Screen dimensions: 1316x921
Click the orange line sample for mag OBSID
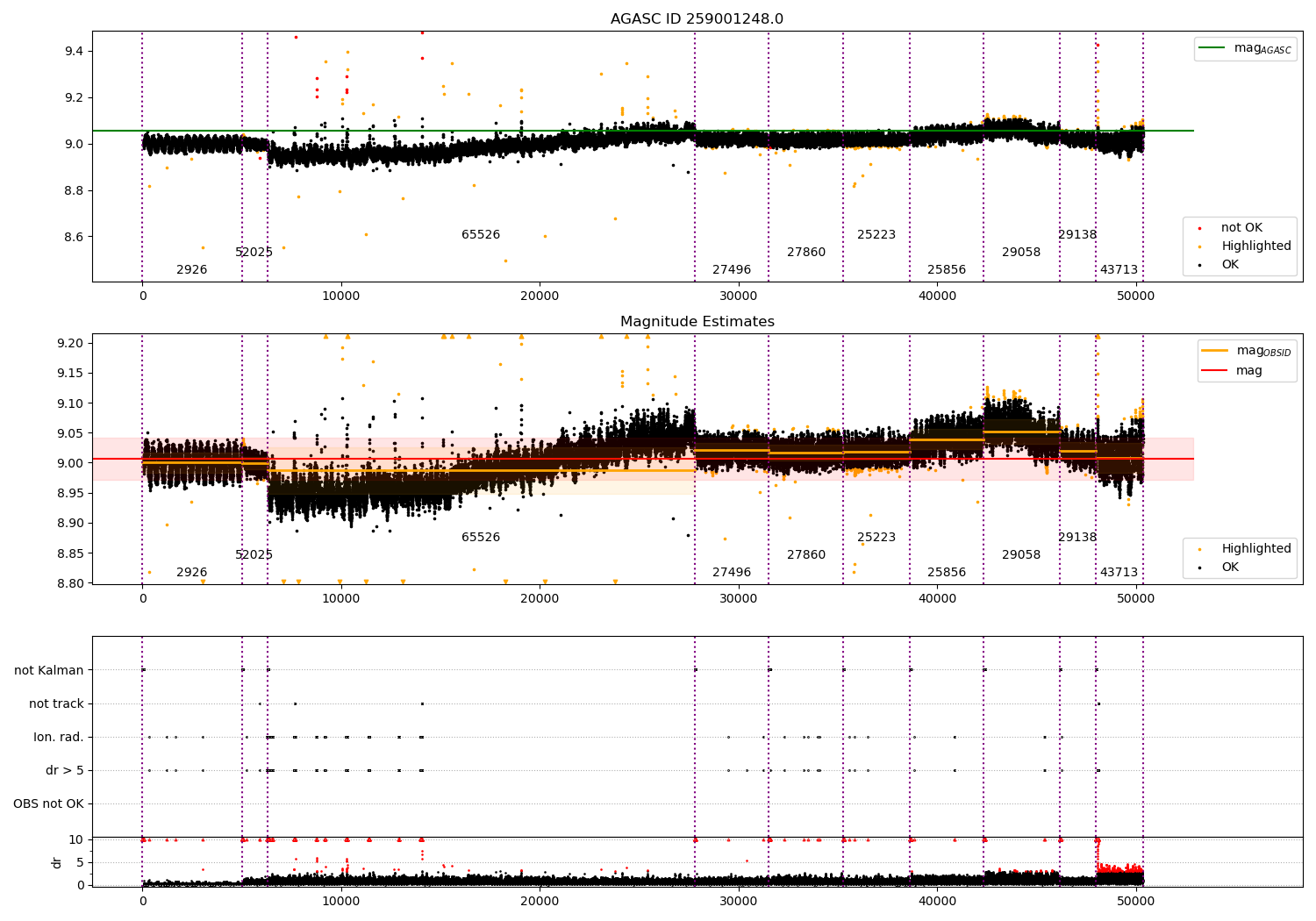(1215, 351)
